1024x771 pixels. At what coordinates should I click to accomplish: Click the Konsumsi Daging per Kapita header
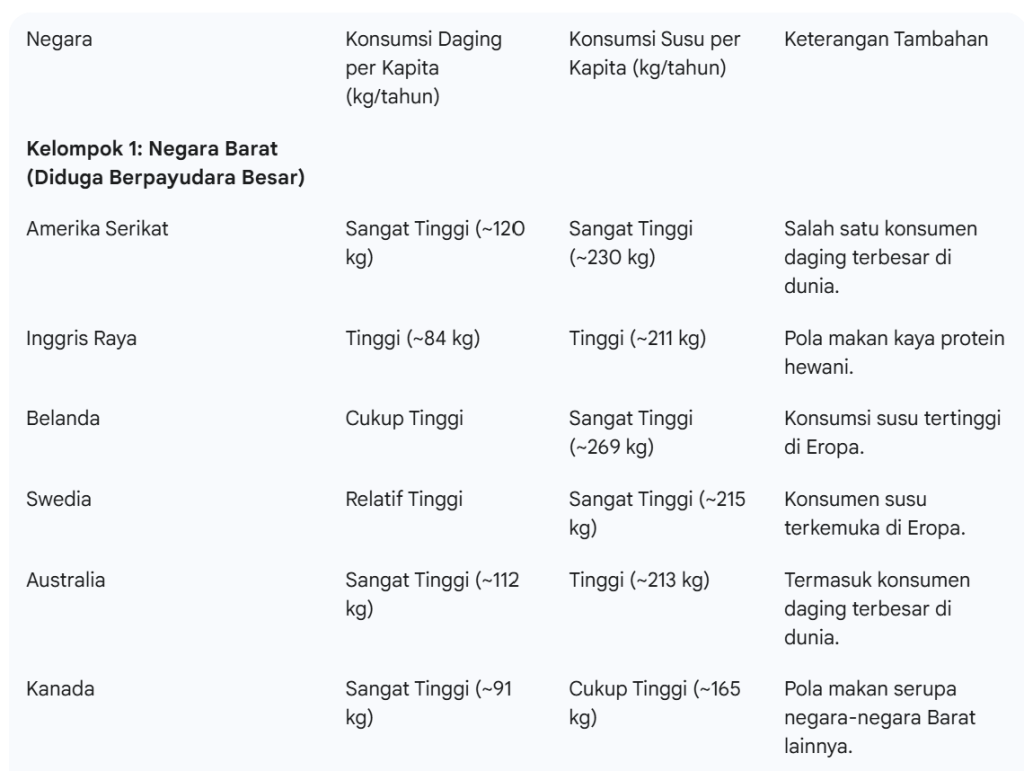423,67
